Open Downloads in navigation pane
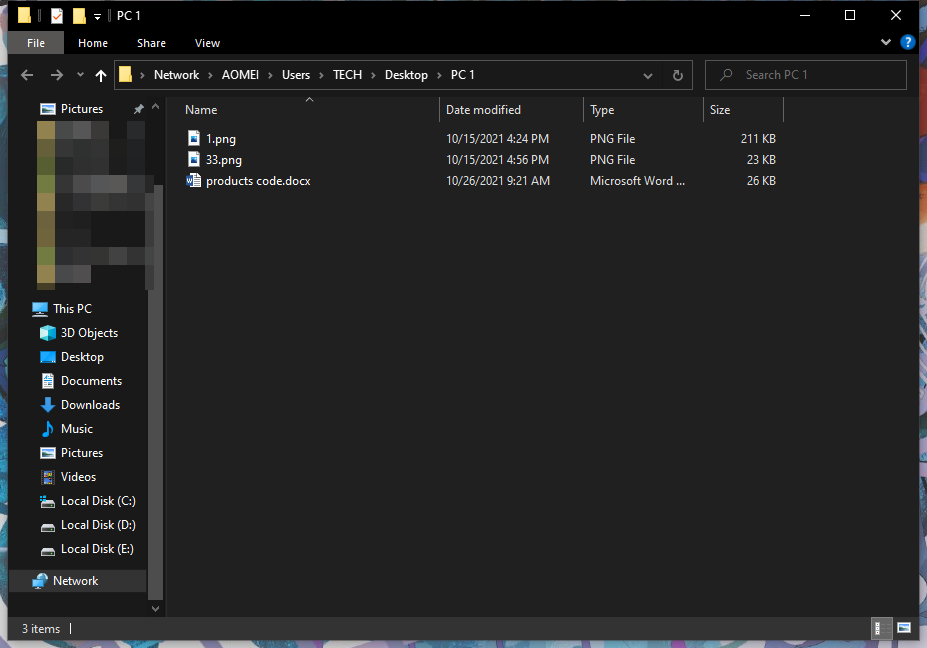 (x=90, y=405)
